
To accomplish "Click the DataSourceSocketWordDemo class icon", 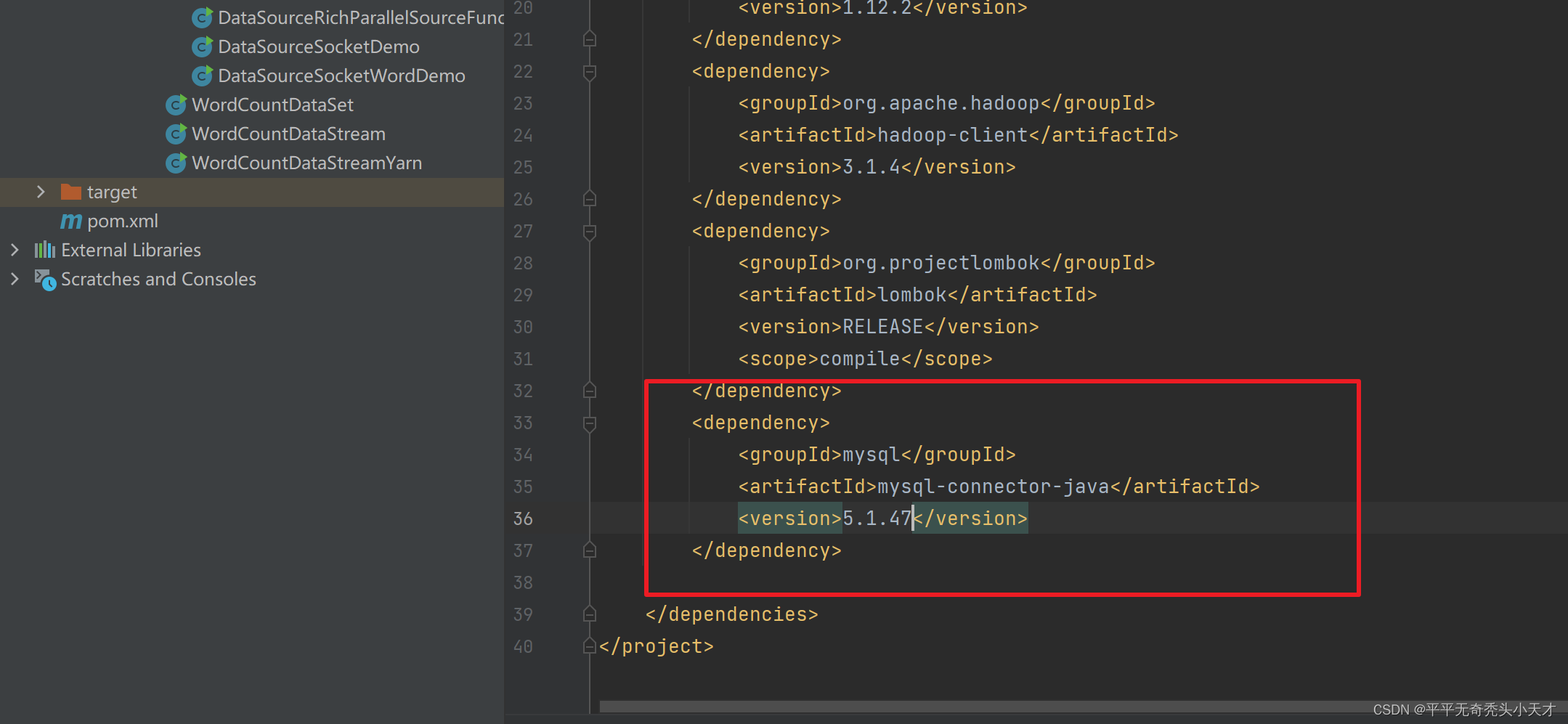I will pos(203,76).
